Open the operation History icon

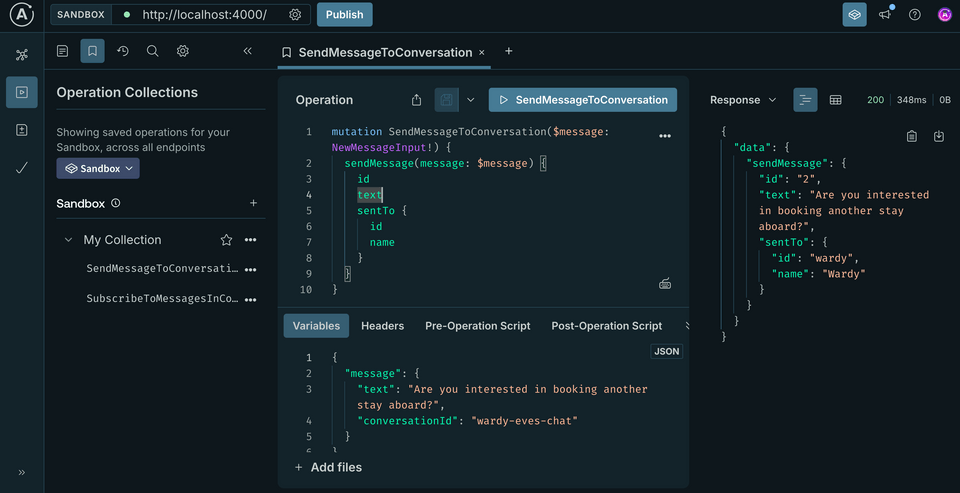[x=122, y=51]
